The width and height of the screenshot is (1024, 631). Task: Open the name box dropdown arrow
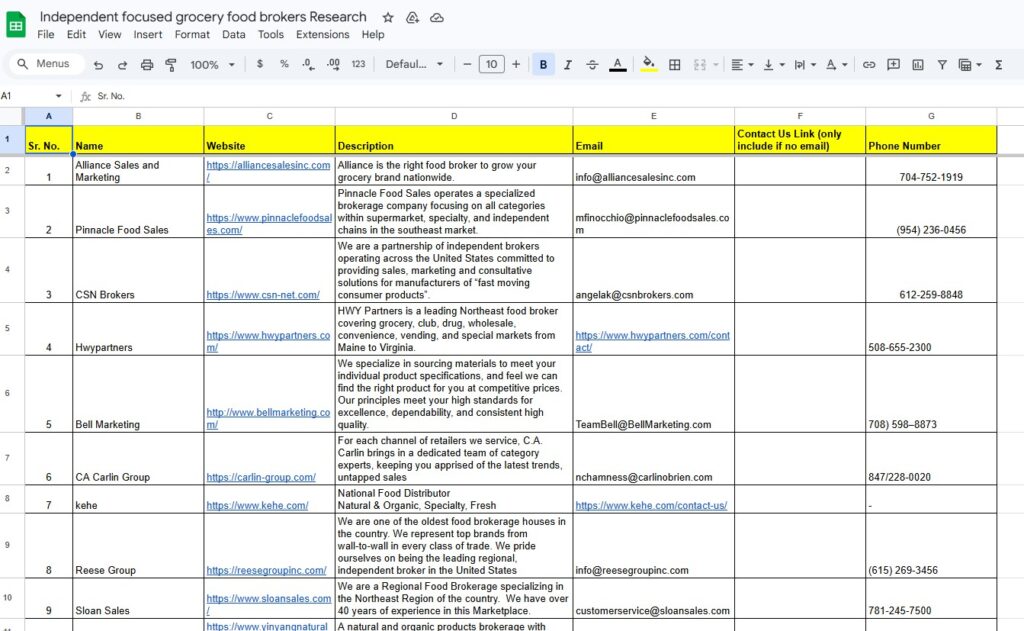(x=58, y=96)
